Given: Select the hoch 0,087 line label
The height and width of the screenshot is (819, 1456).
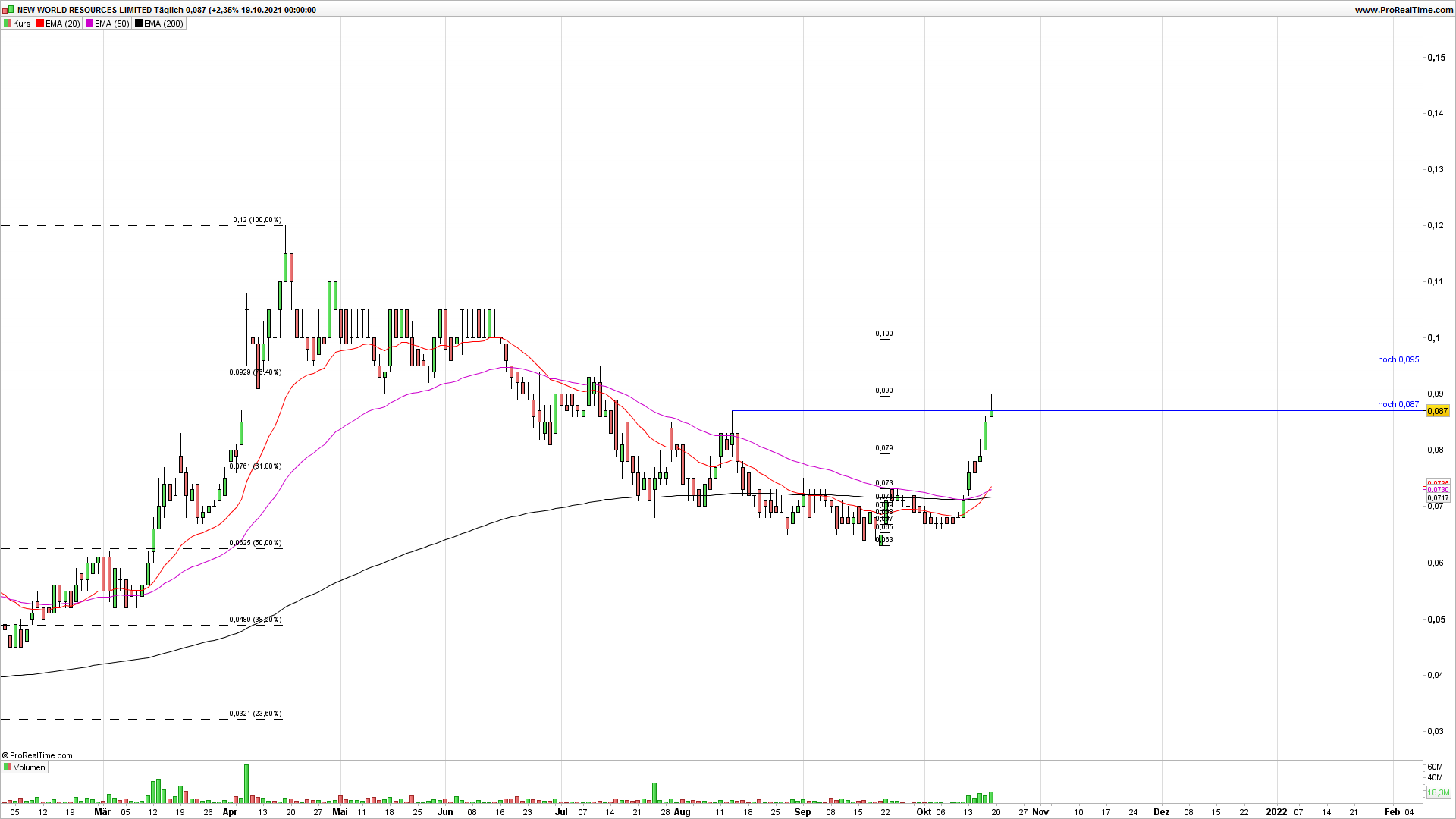Looking at the screenshot, I should click(1398, 404).
